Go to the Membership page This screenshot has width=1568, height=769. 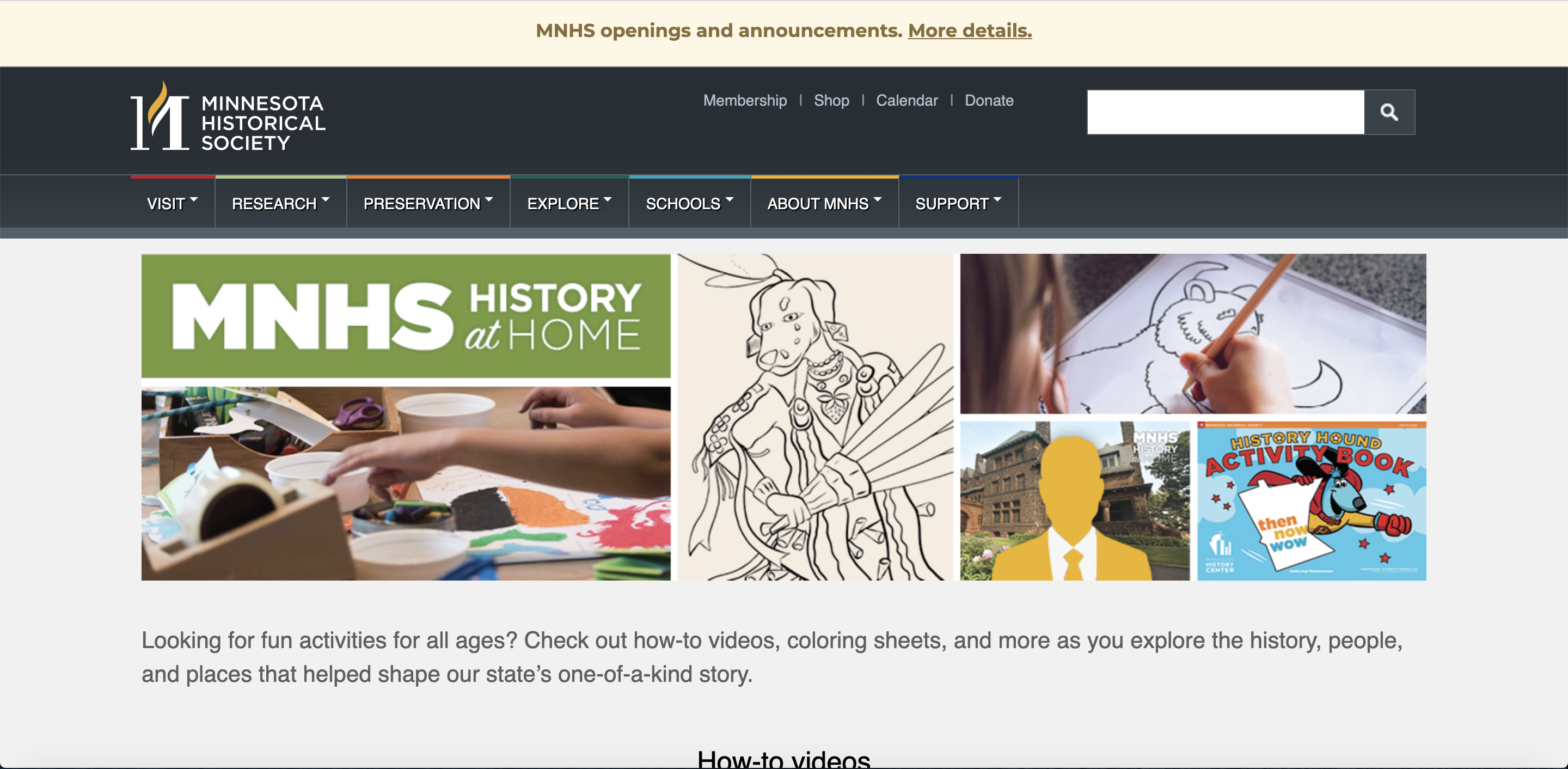click(x=745, y=100)
